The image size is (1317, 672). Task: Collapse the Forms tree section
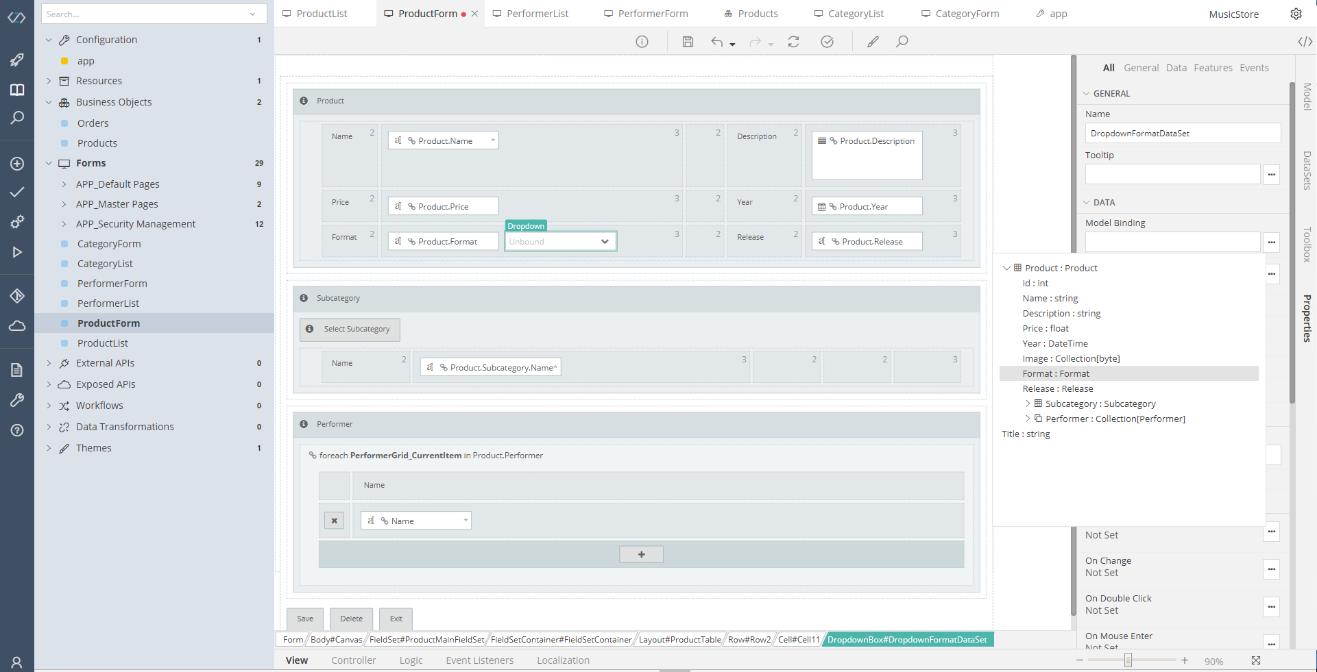(x=48, y=163)
